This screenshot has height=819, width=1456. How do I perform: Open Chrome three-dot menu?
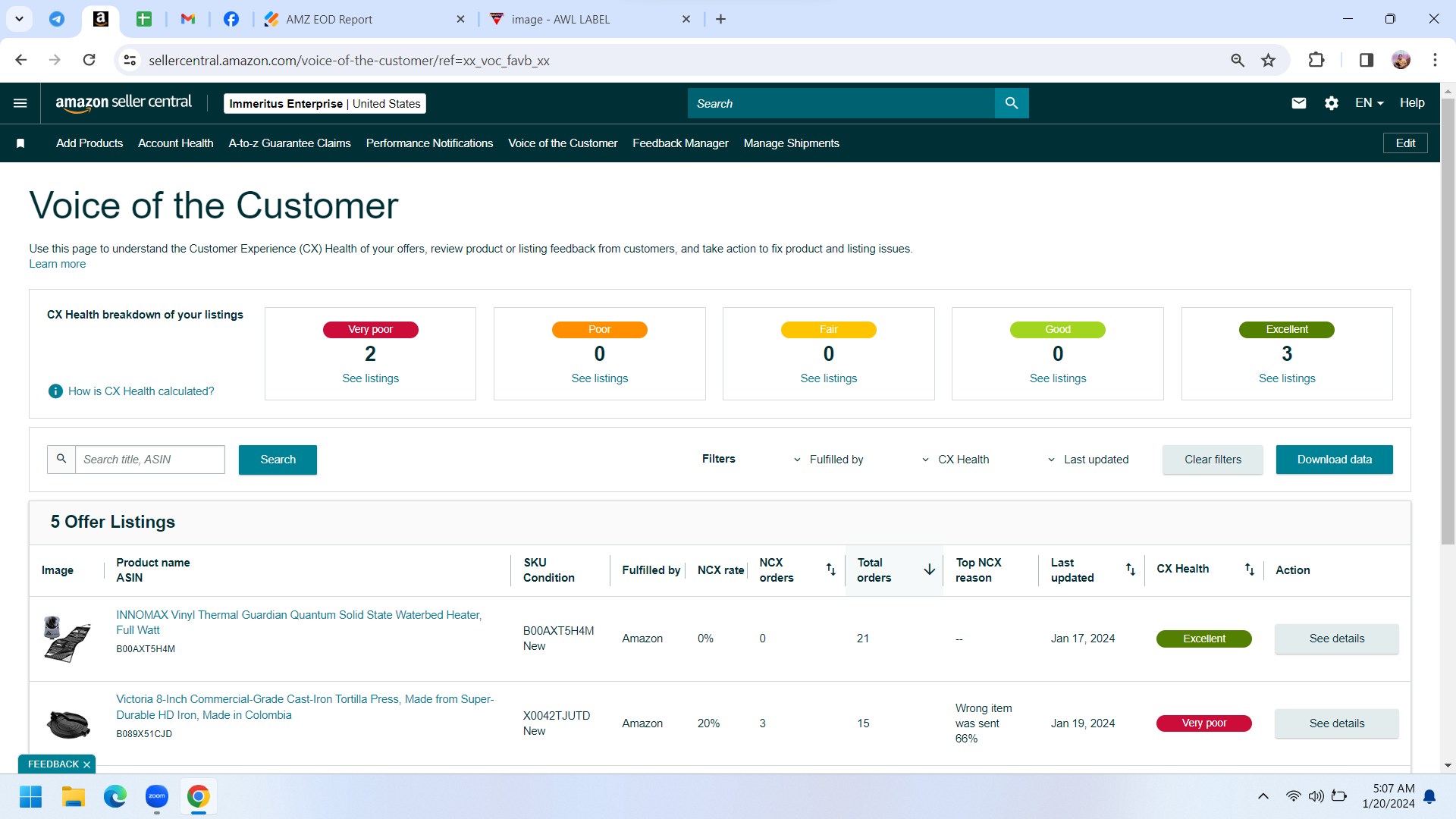pos(1435,60)
